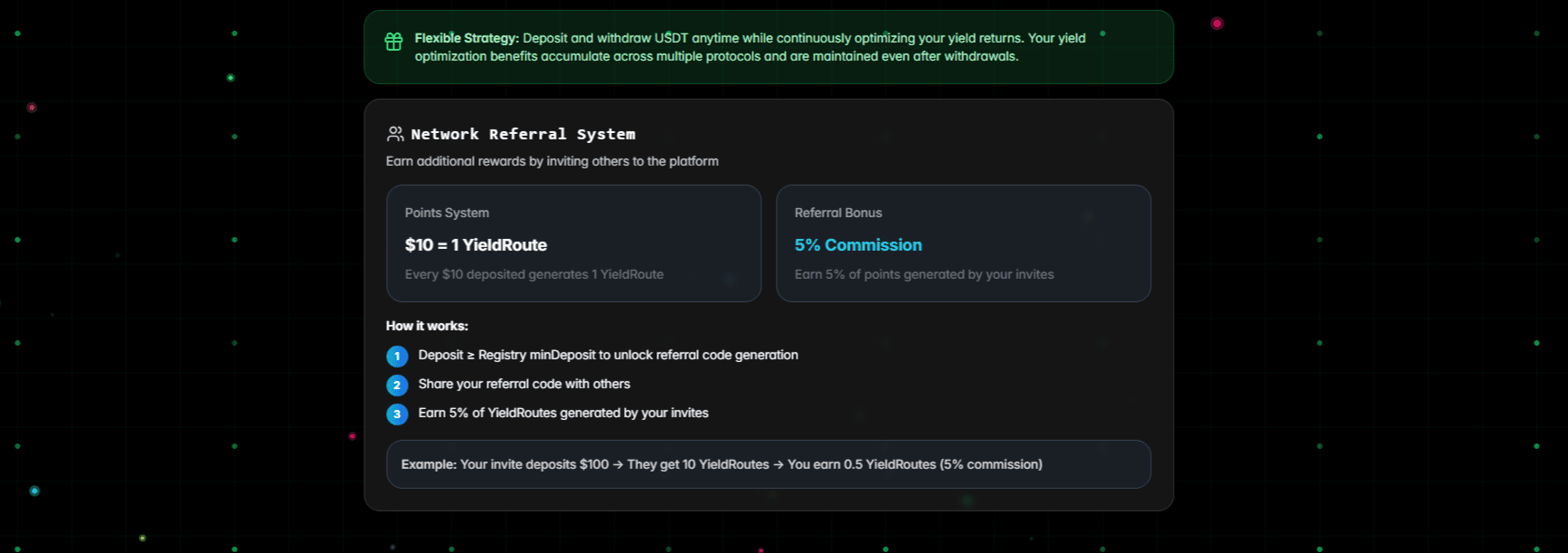
Task: Click the users icon beside Network Referral System
Action: point(395,134)
